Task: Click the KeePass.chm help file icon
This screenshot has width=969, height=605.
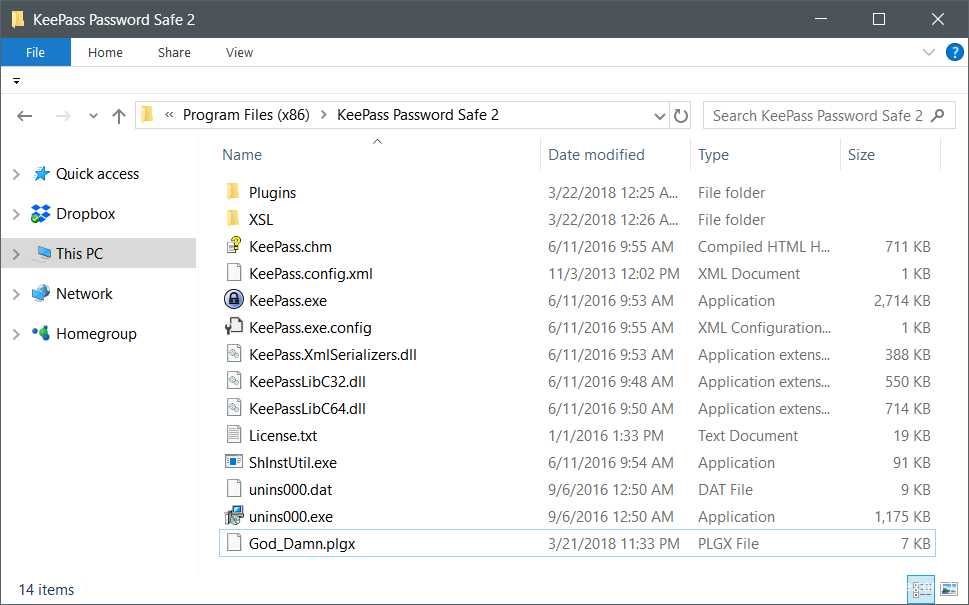Action: (x=233, y=246)
